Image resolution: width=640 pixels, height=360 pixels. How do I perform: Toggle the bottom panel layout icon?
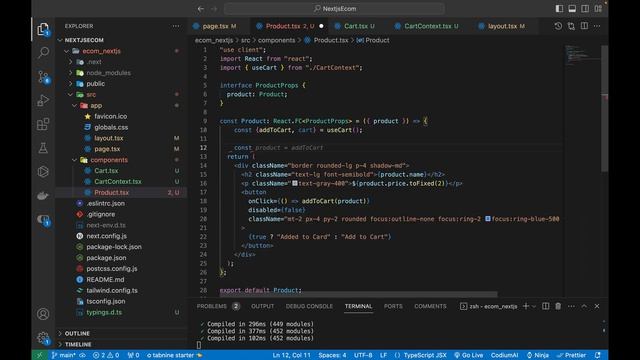point(572,9)
